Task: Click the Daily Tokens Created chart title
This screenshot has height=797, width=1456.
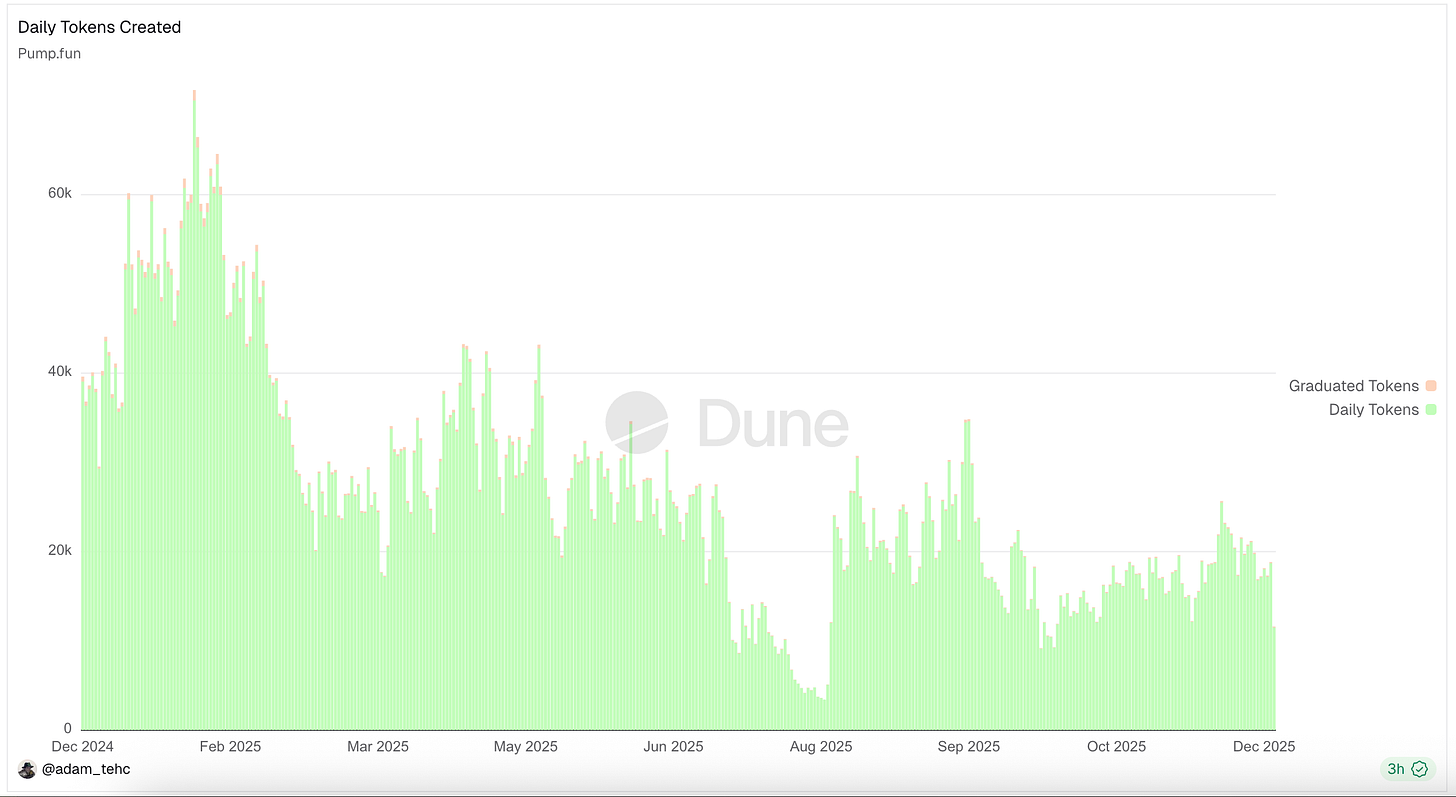Action: pyautogui.click(x=99, y=27)
